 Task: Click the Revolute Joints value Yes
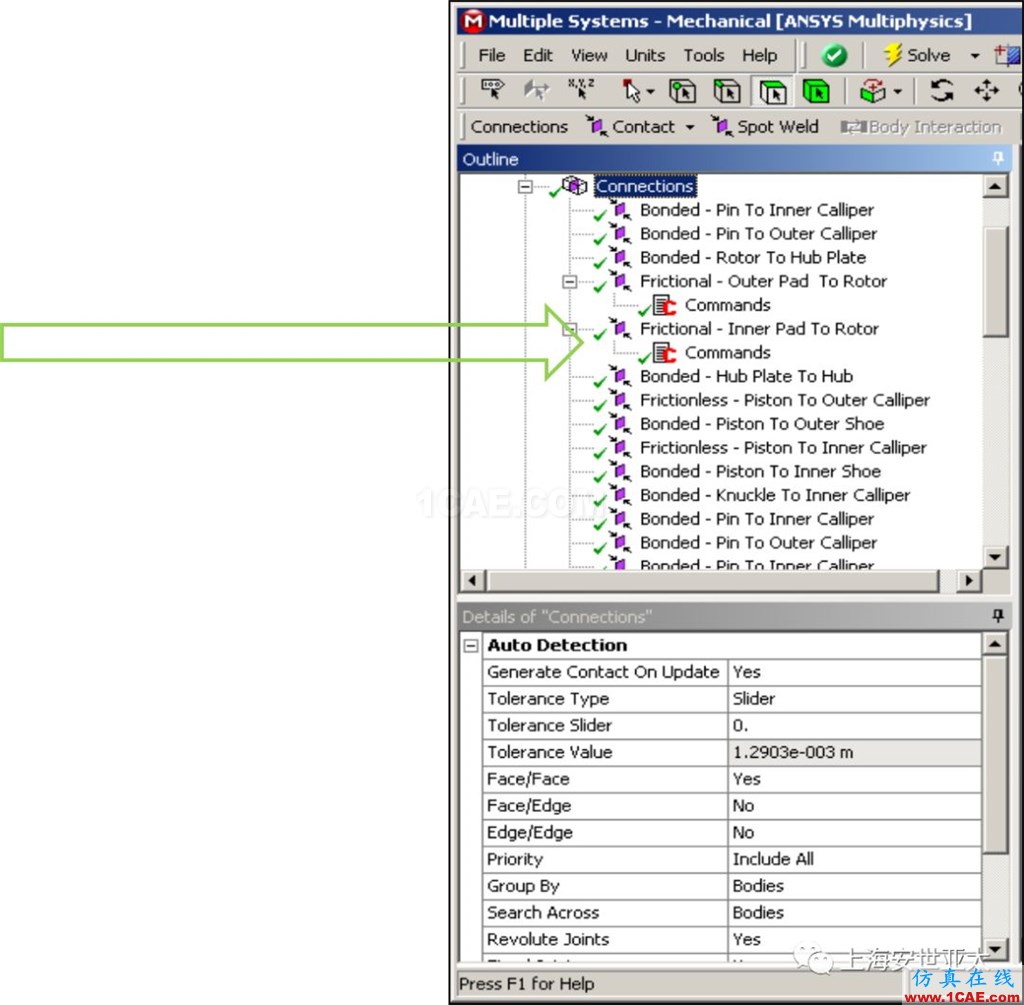(854, 940)
